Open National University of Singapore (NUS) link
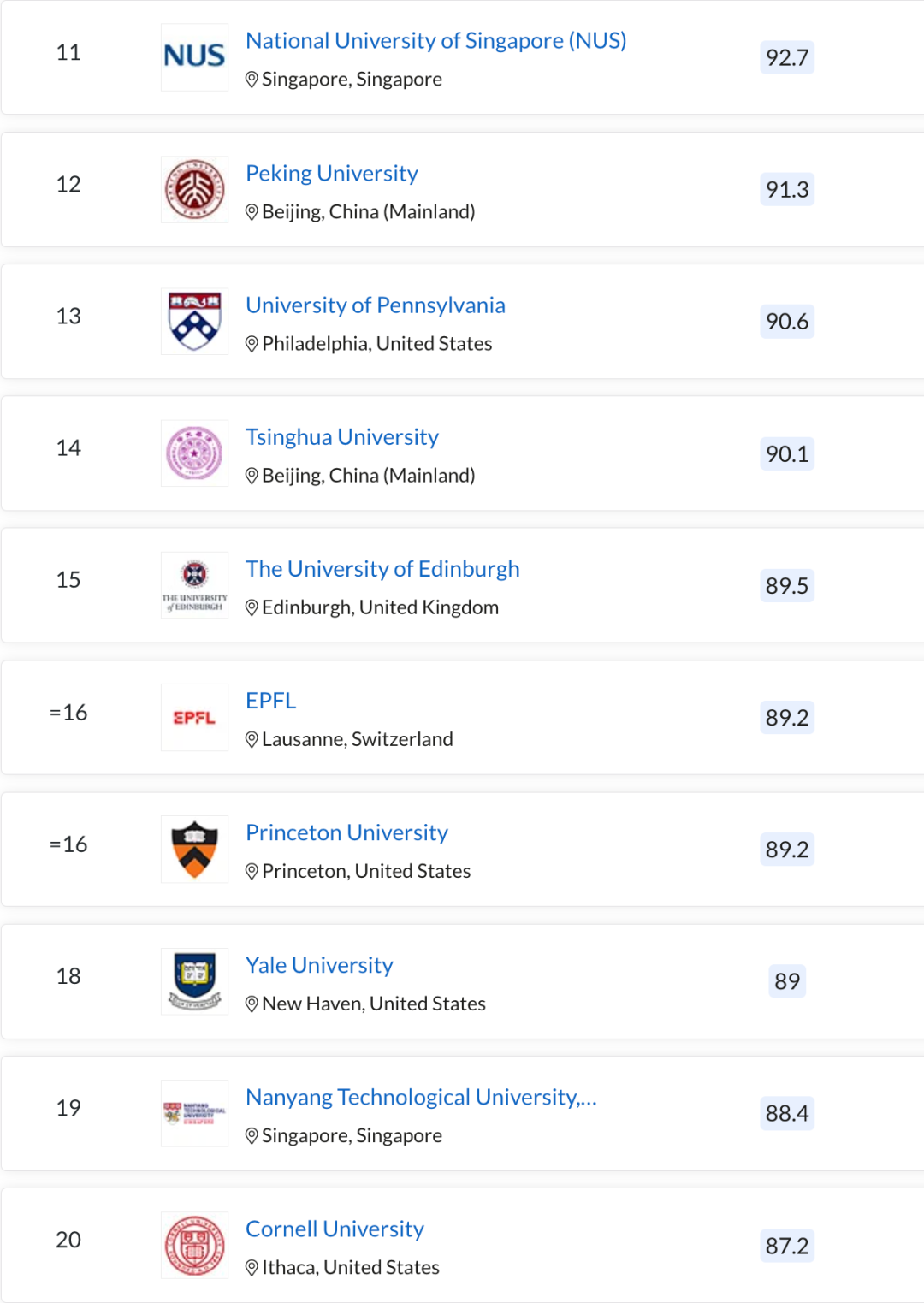The width and height of the screenshot is (924, 1303). [435, 41]
